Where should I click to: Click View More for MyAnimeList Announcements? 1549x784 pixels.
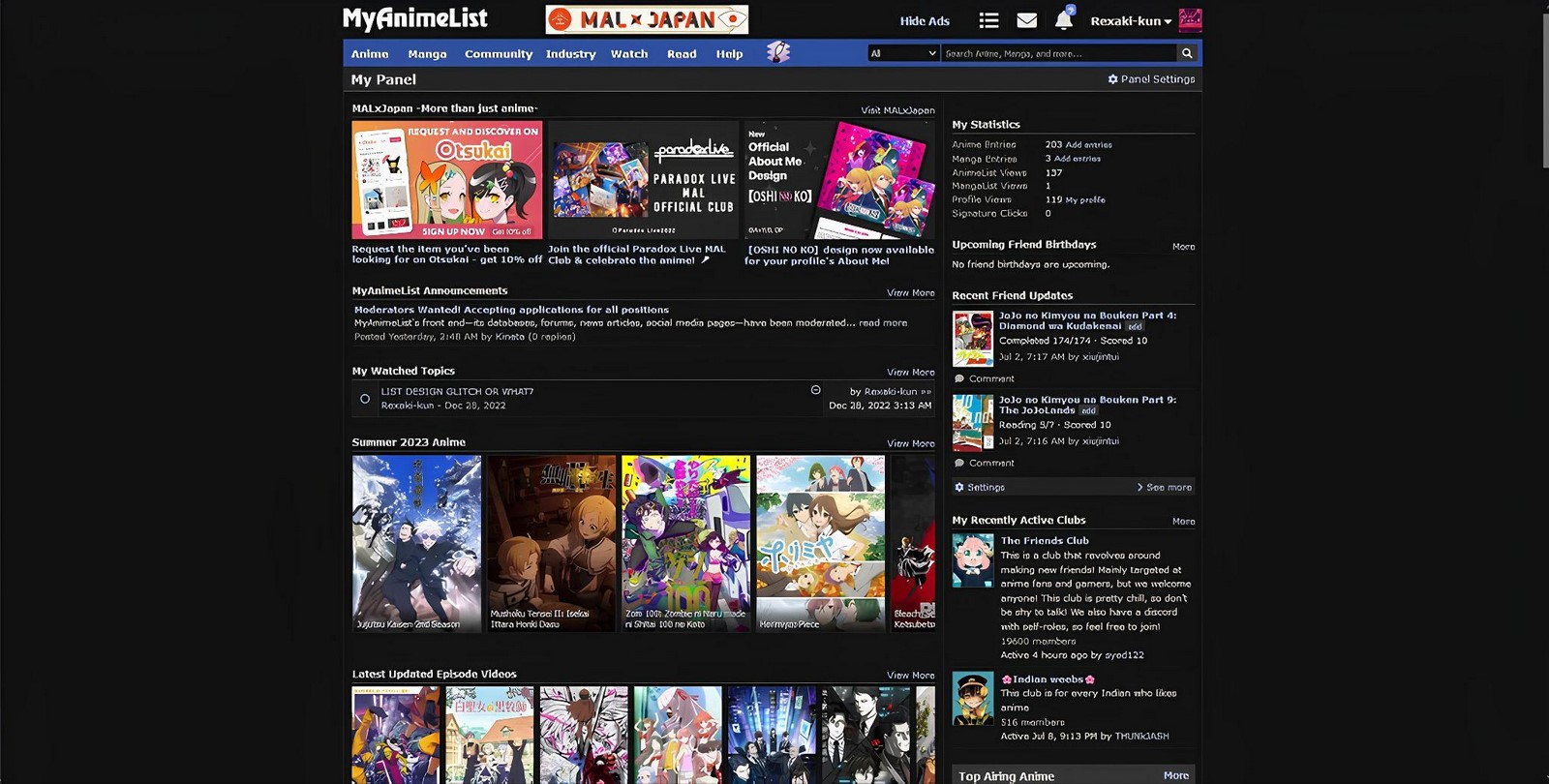pyautogui.click(x=911, y=292)
